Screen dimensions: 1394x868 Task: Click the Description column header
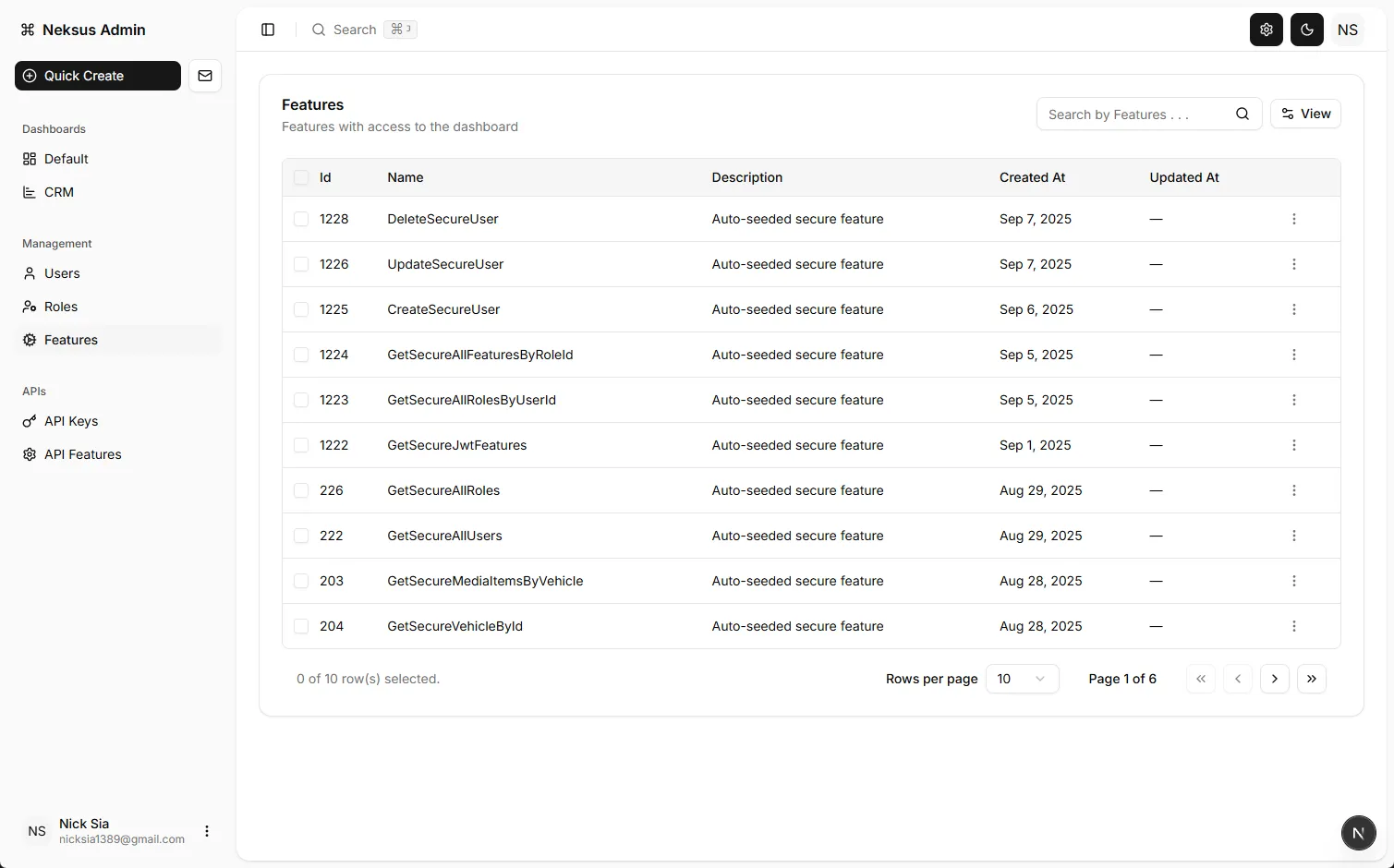click(746, 177)
